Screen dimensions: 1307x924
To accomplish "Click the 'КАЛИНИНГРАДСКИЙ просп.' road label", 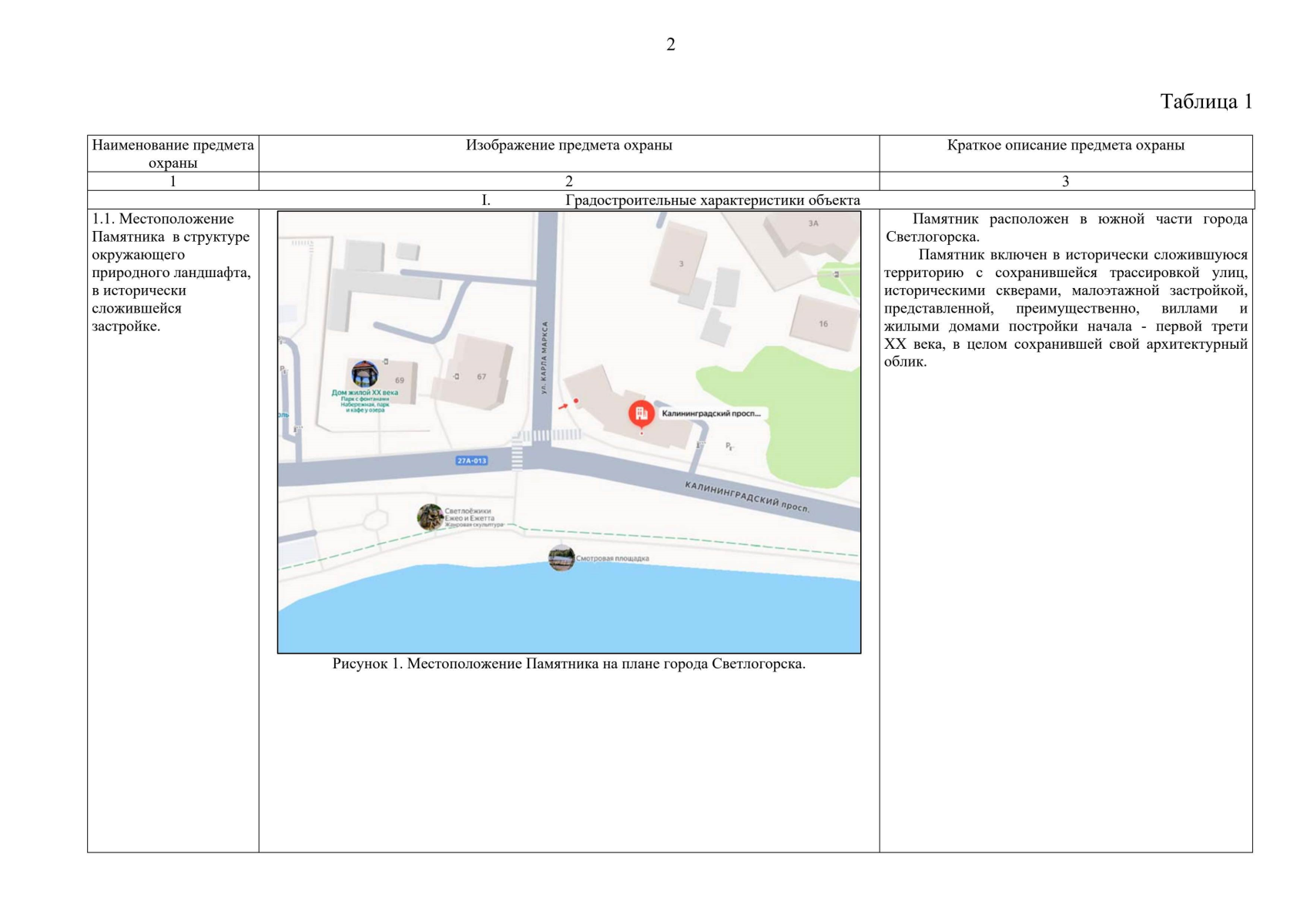I will pyautogui.click(x=747, y=497).
